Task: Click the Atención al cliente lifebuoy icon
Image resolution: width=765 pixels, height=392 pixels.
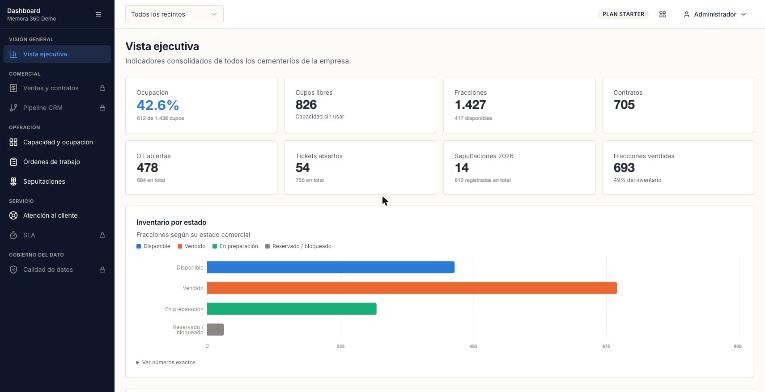Action: (14, 215)
